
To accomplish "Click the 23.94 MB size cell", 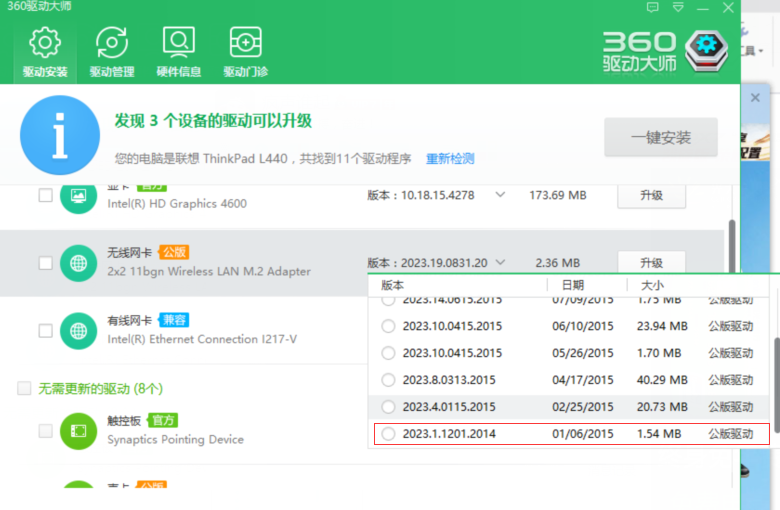I will (x=662, y=326).
